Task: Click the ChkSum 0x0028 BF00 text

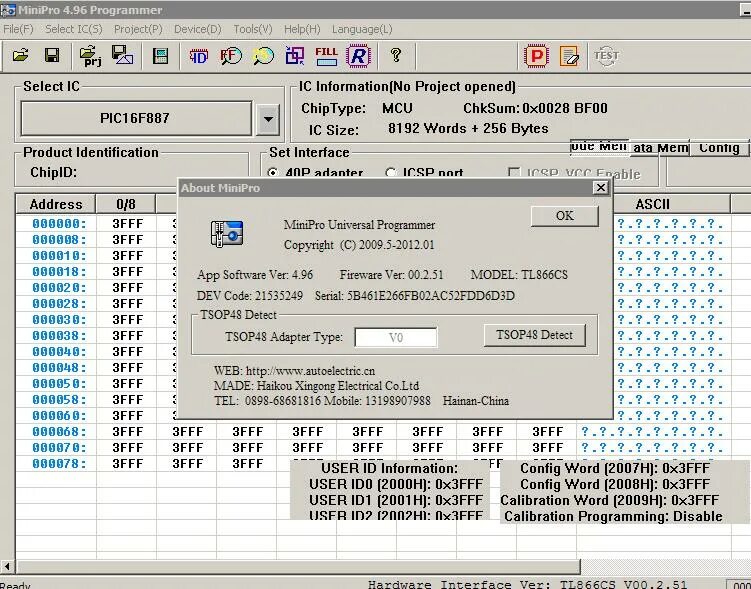Action: [535, 108]
